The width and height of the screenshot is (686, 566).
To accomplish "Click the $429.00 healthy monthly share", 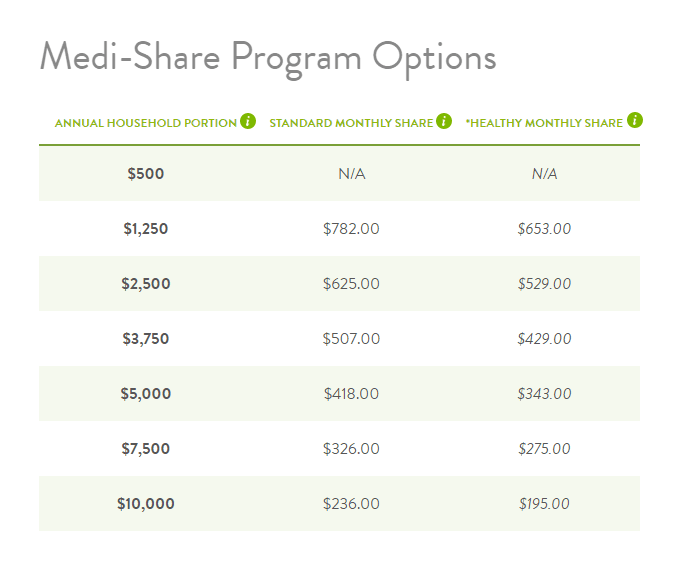I will (544, 339).
